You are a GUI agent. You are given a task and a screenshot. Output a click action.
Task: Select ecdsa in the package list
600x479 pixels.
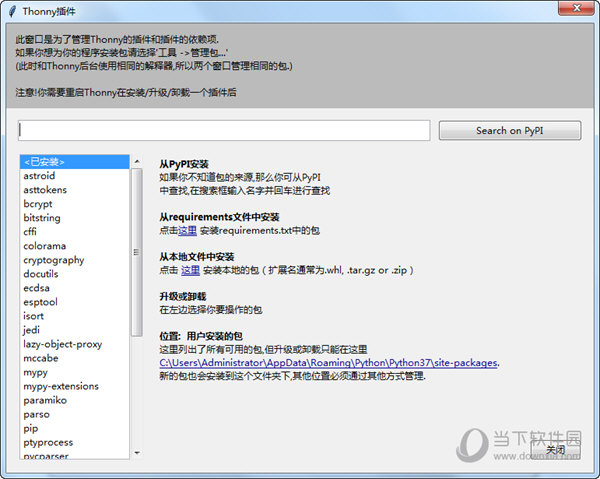tap(74, 288)
